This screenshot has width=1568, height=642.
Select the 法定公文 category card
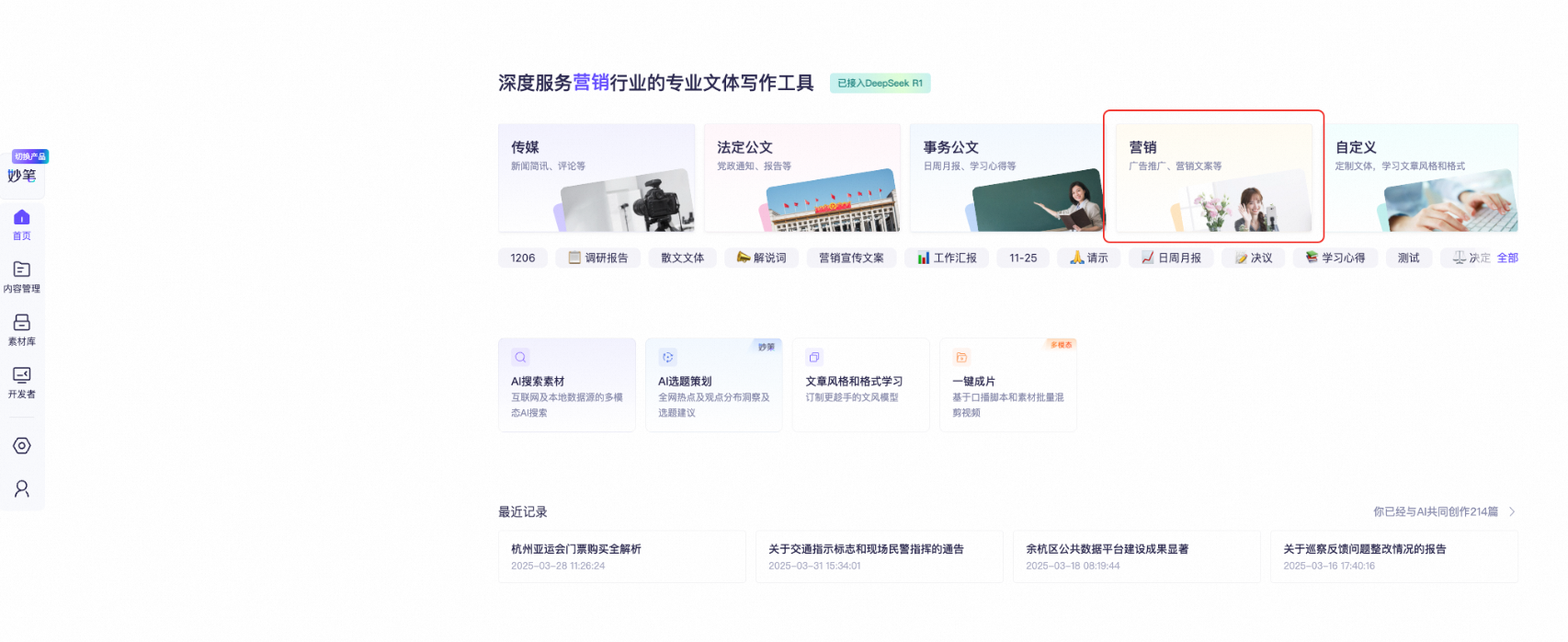coord(802,178)
